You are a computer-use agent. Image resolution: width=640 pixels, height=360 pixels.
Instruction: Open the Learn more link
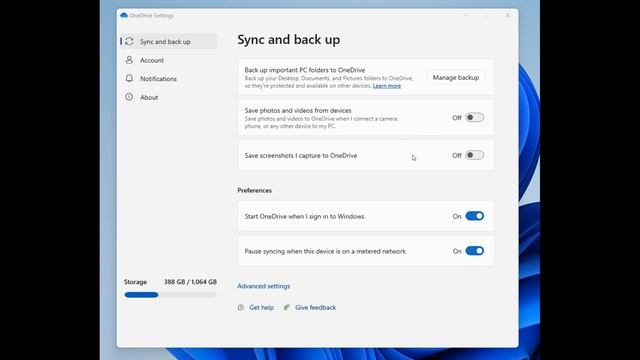coord(387,86)
